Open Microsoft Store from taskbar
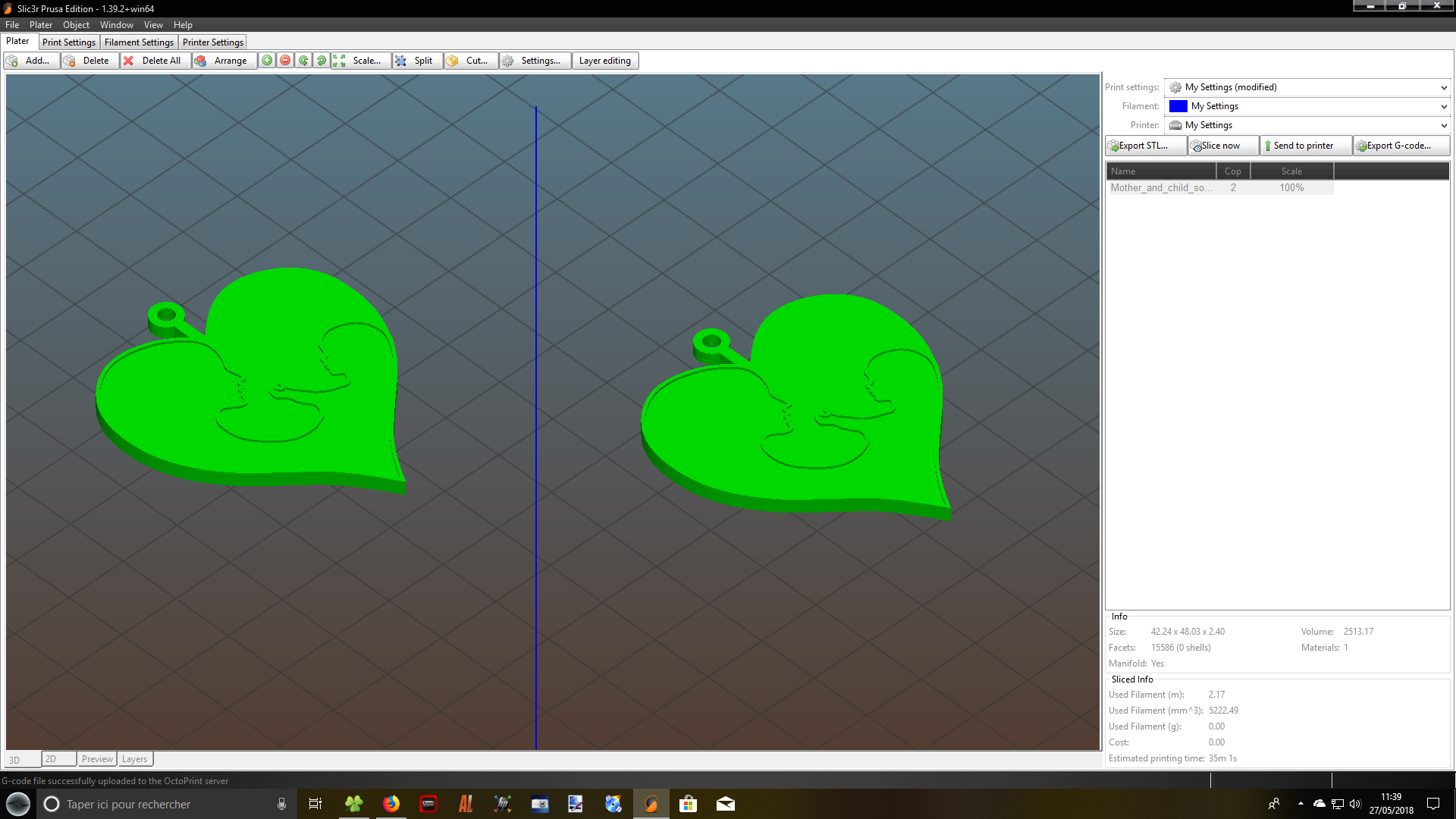Screen dimensions: 1456x819 click(x=688, y=804)
